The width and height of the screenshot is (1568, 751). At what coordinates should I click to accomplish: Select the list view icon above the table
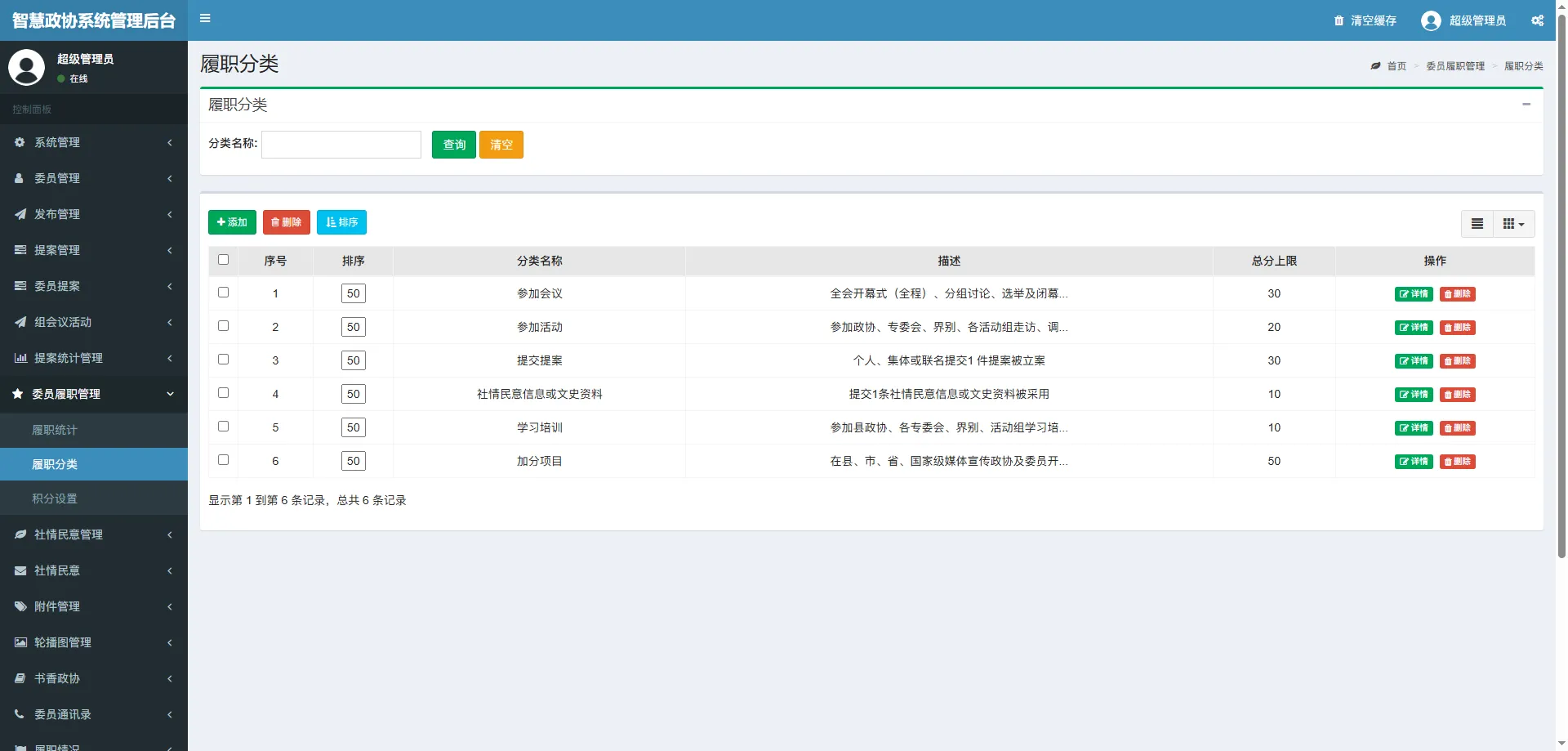(x=1477, y=223)
